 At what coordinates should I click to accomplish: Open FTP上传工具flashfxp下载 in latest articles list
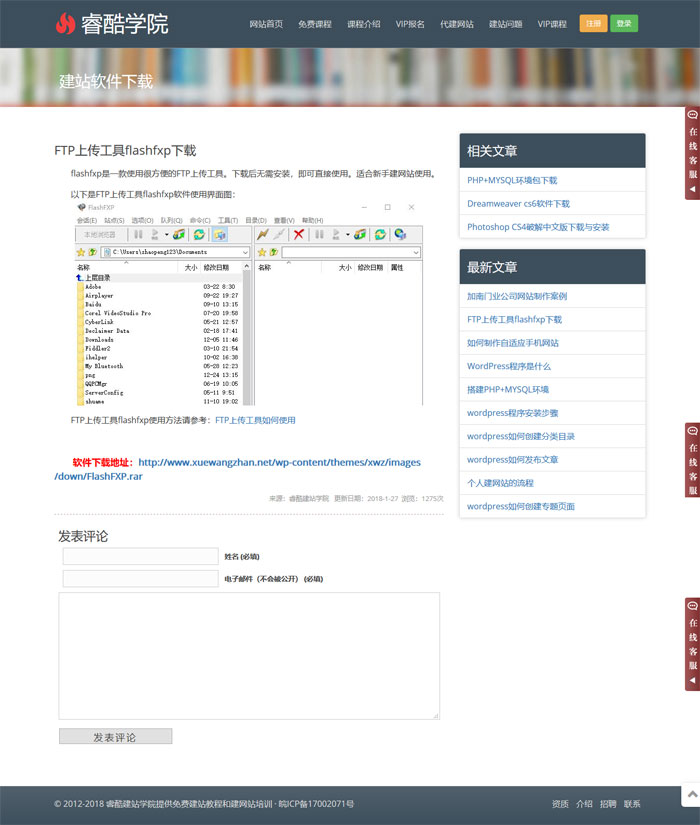(x=514, y=319)
